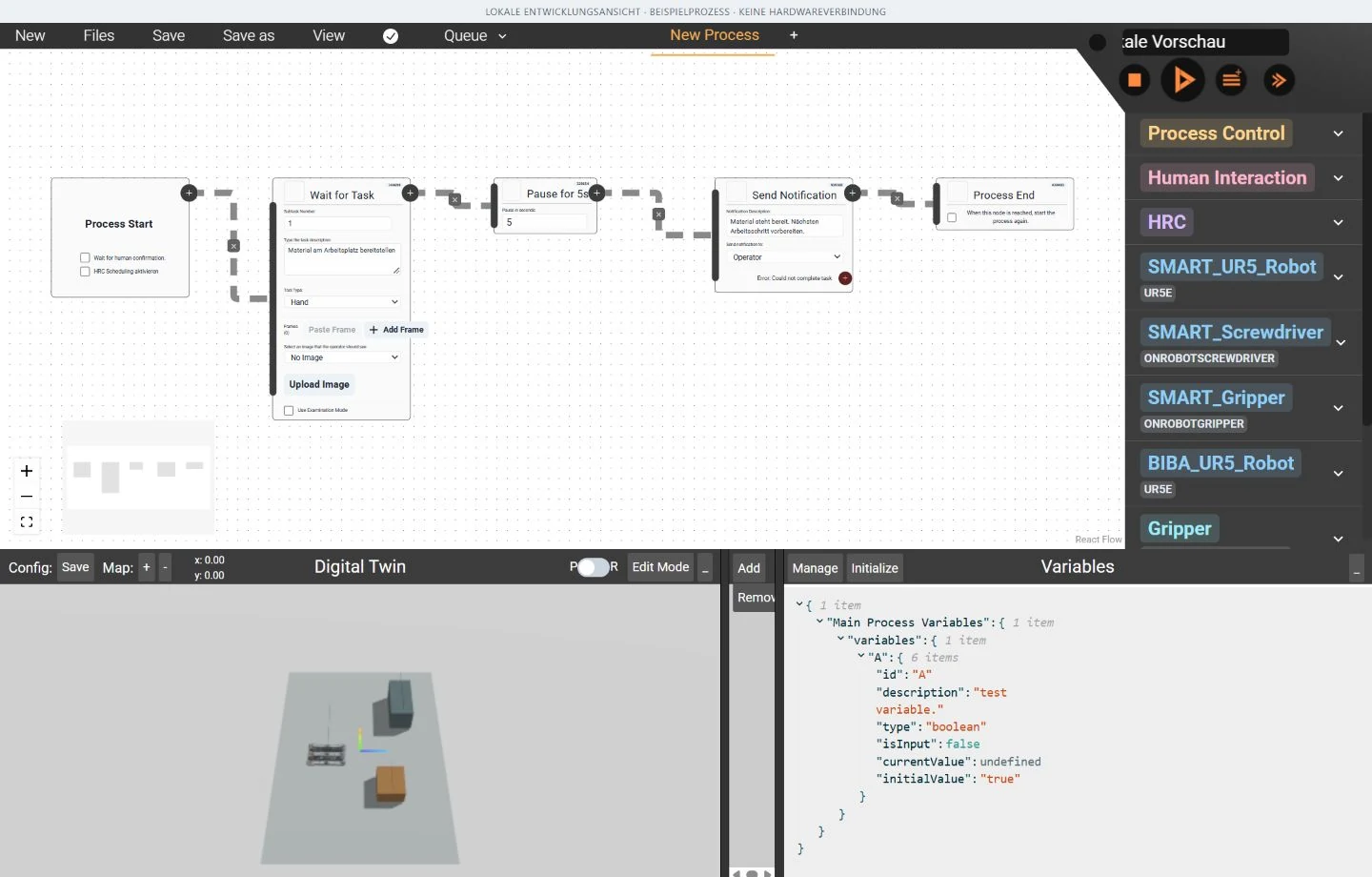This screenshot has width=1372, height=877.
Task: Click the plus handle on Wait for Task node
Action: (x=410, y=193)
